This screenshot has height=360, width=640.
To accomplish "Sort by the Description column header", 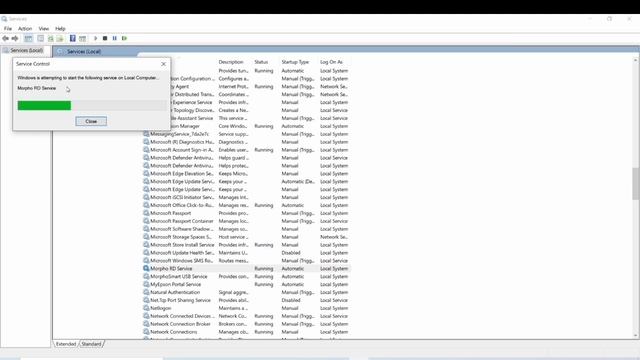I will (x=231, y=62).
